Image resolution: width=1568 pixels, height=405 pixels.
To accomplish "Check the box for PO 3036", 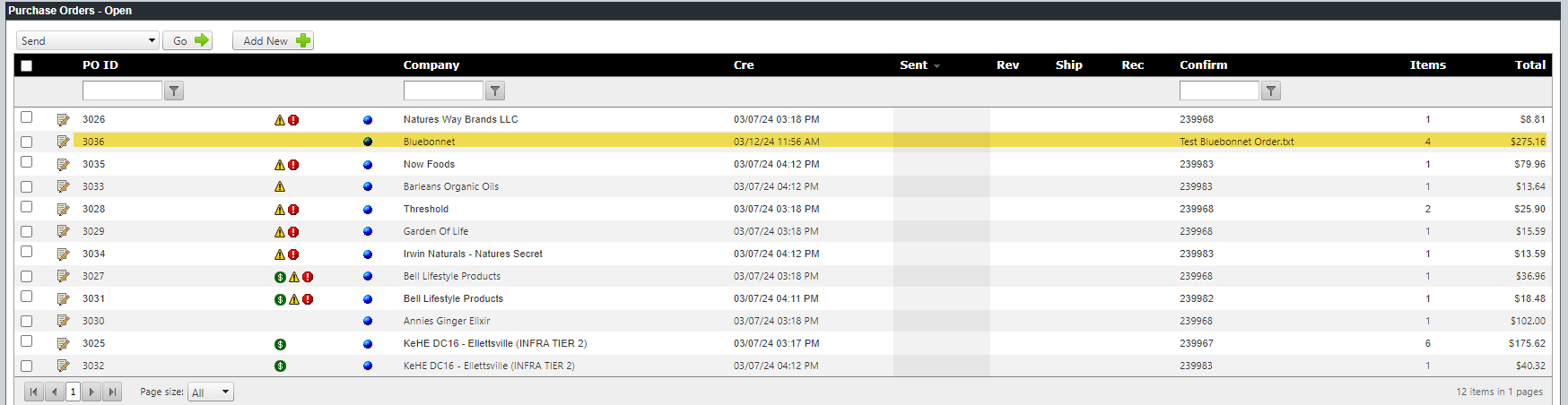I will point(27,142).
